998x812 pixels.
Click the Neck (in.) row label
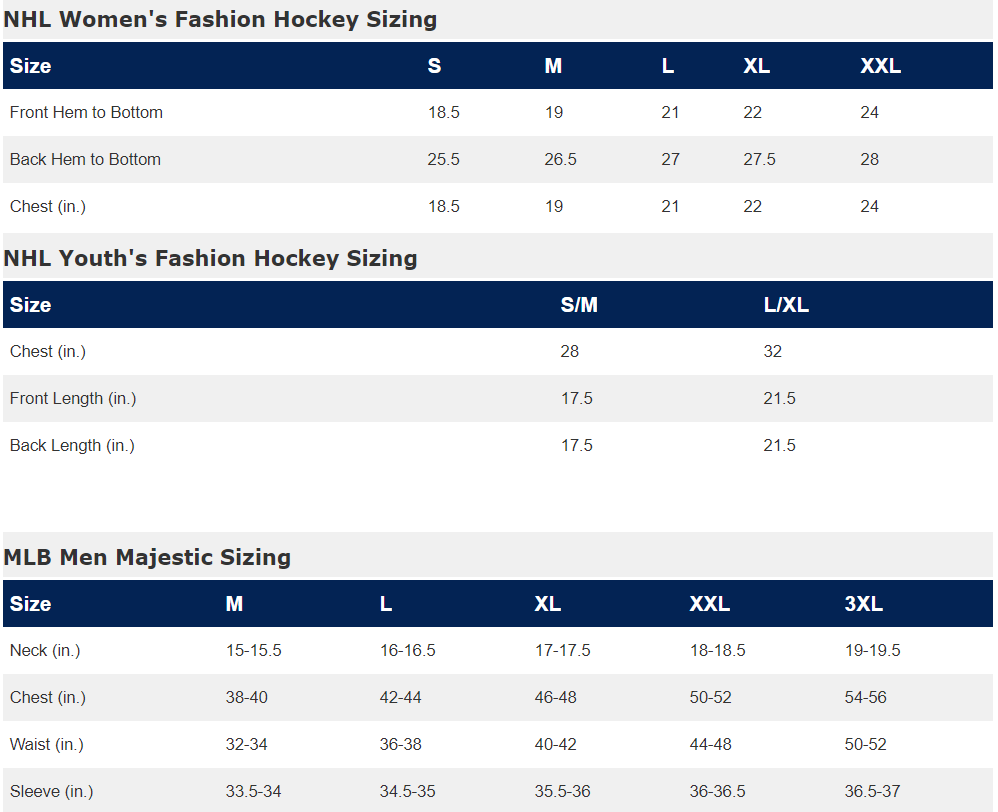[45, 650]
